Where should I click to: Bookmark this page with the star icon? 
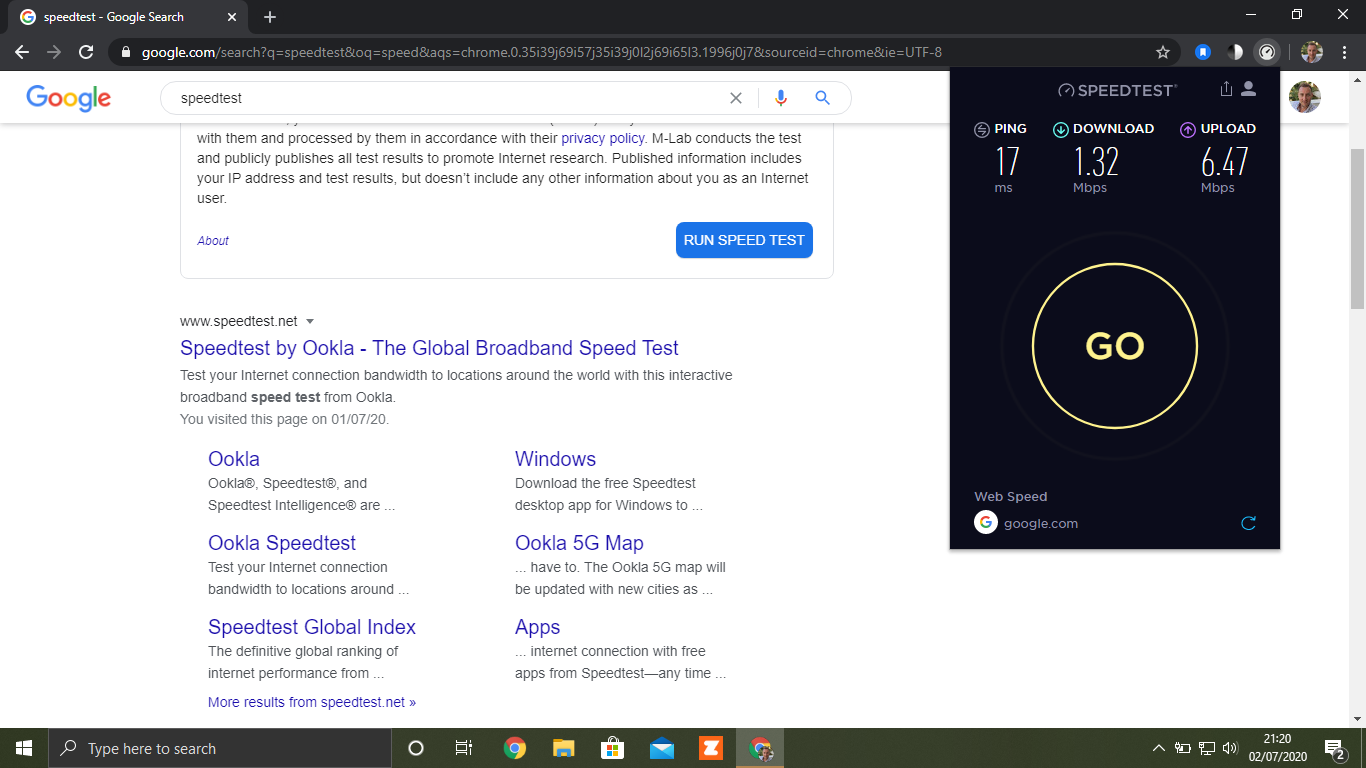(1163, 52)
